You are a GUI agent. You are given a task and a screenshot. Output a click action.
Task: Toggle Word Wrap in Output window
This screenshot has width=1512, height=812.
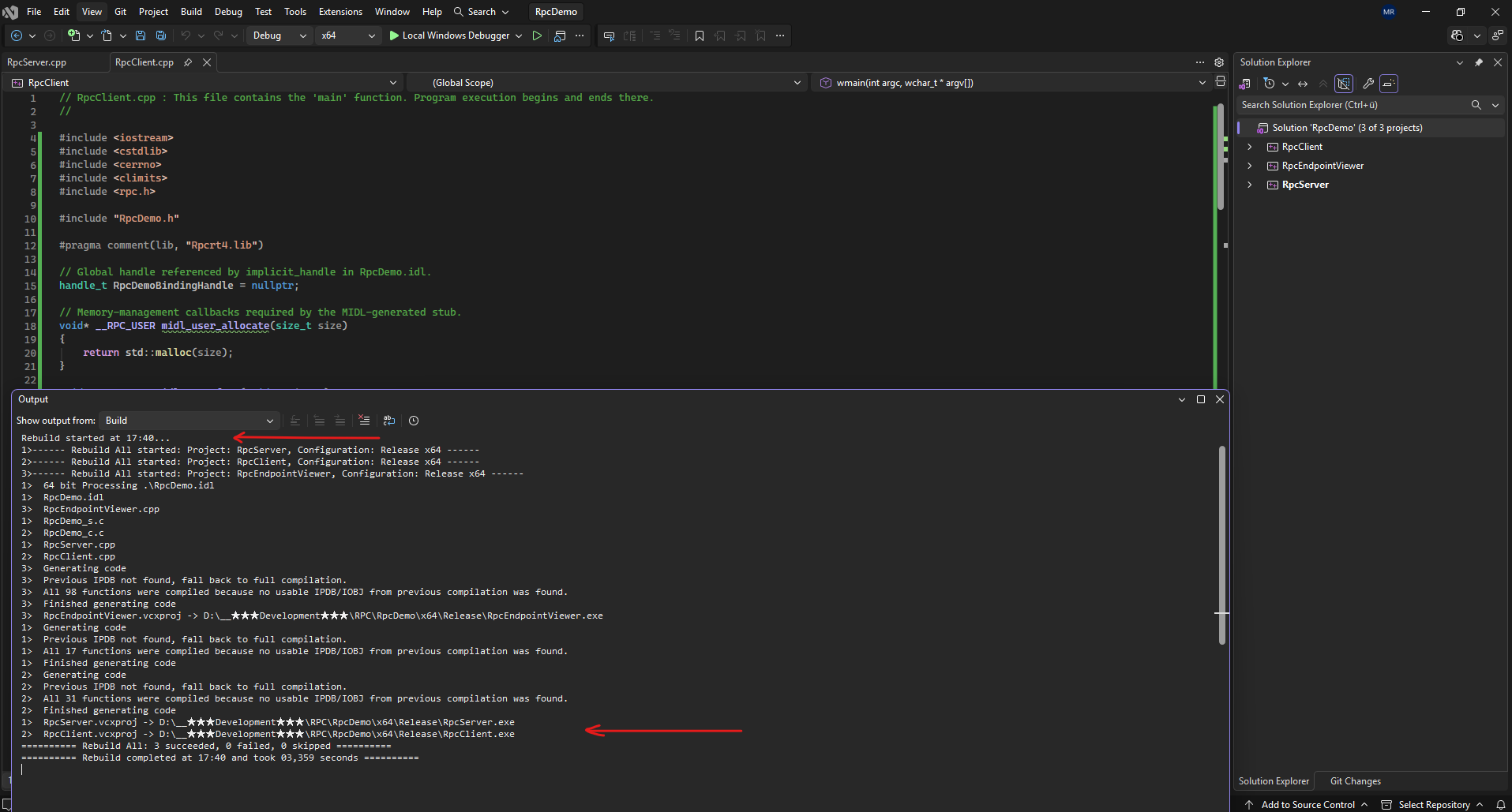point(389,421)
